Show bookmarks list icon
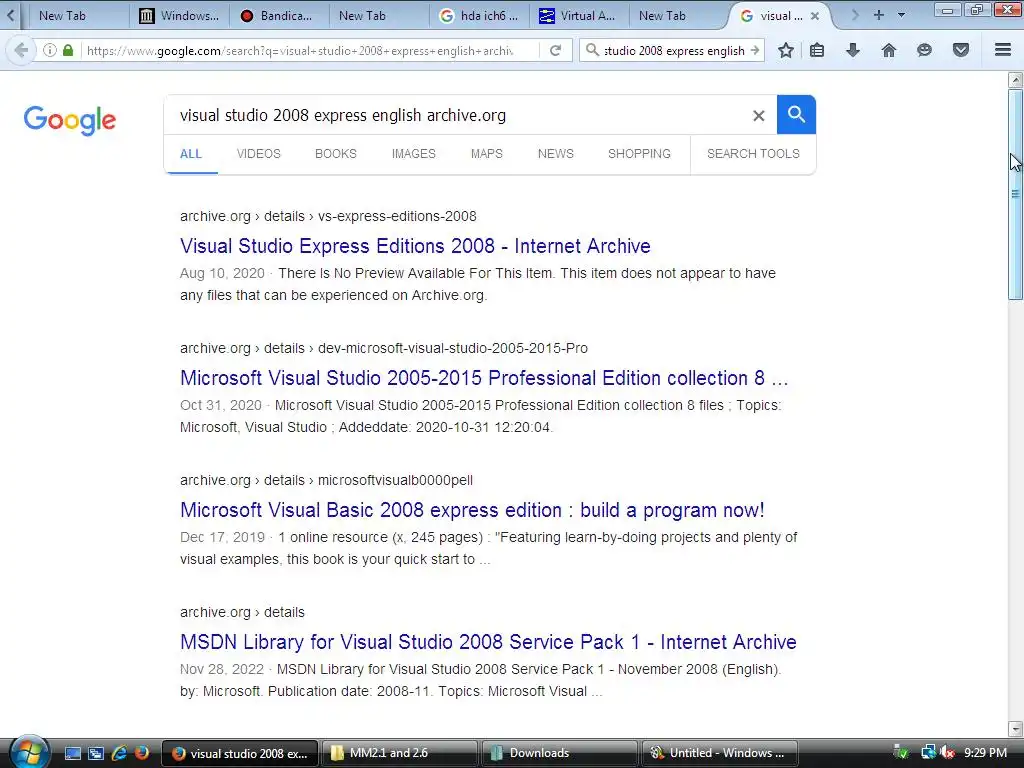 (816, 50)
